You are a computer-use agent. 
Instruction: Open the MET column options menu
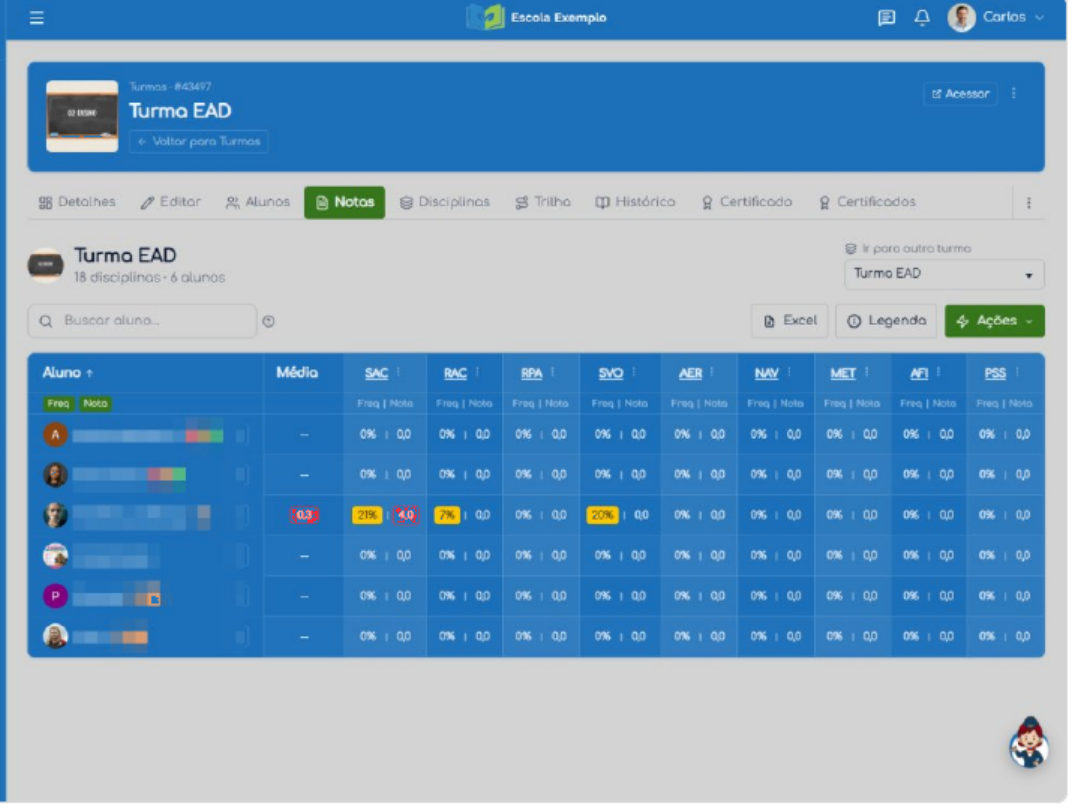click(x=866, y=373)
